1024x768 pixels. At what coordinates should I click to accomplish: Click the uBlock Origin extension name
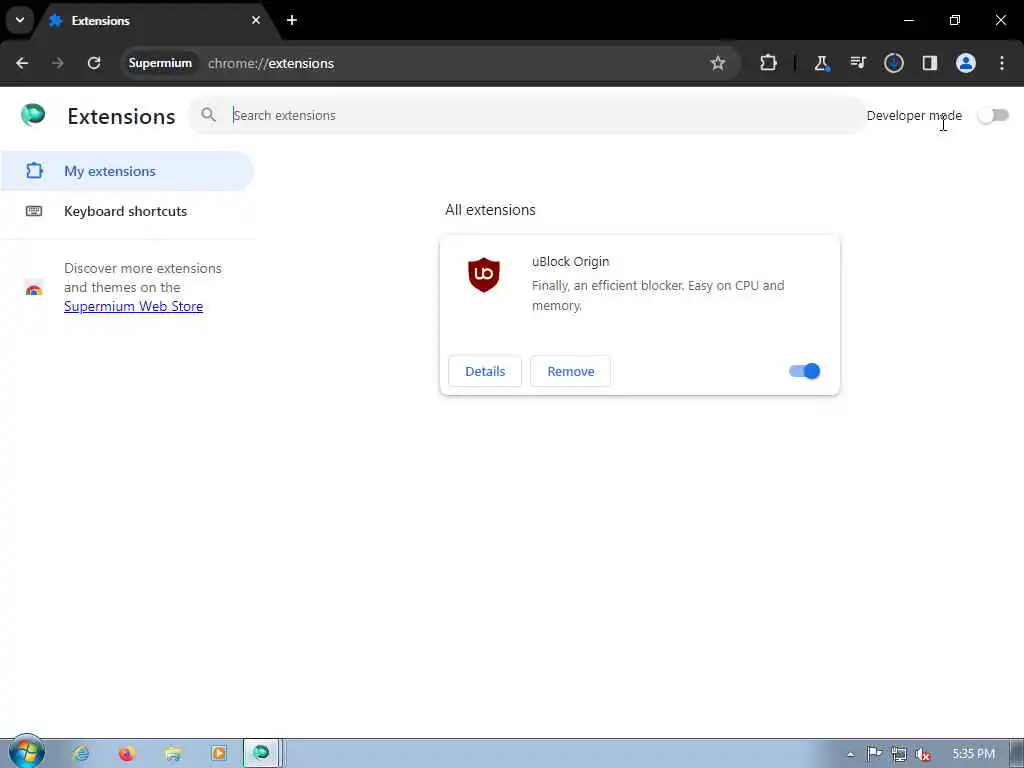(570, 261)
